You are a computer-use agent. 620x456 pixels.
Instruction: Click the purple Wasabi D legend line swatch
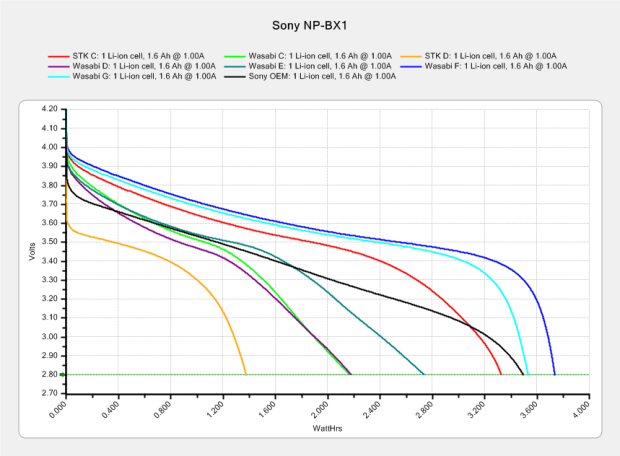click(x=59, y=66)
